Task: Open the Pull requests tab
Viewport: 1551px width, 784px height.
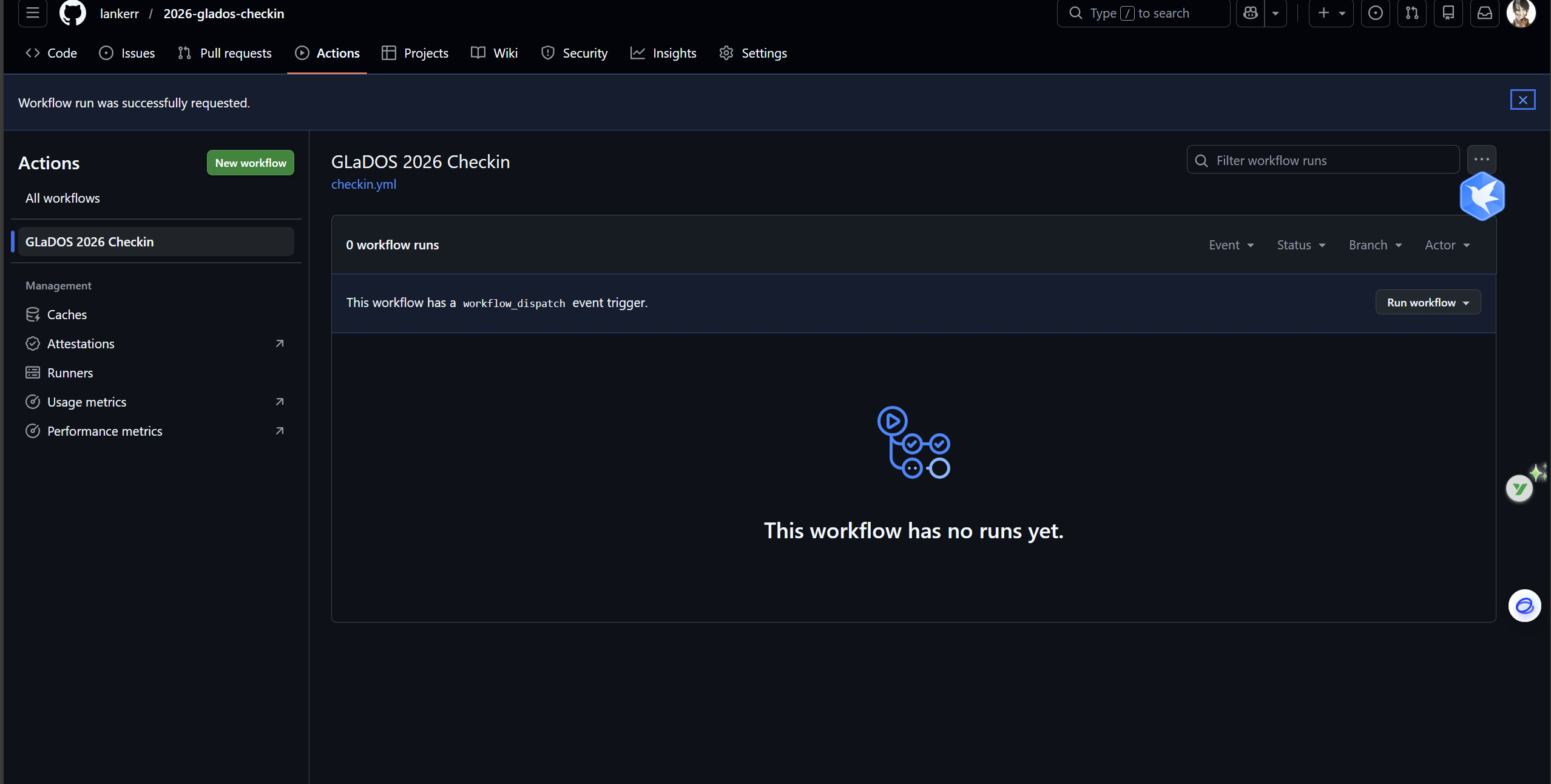Action: (225, 53)
